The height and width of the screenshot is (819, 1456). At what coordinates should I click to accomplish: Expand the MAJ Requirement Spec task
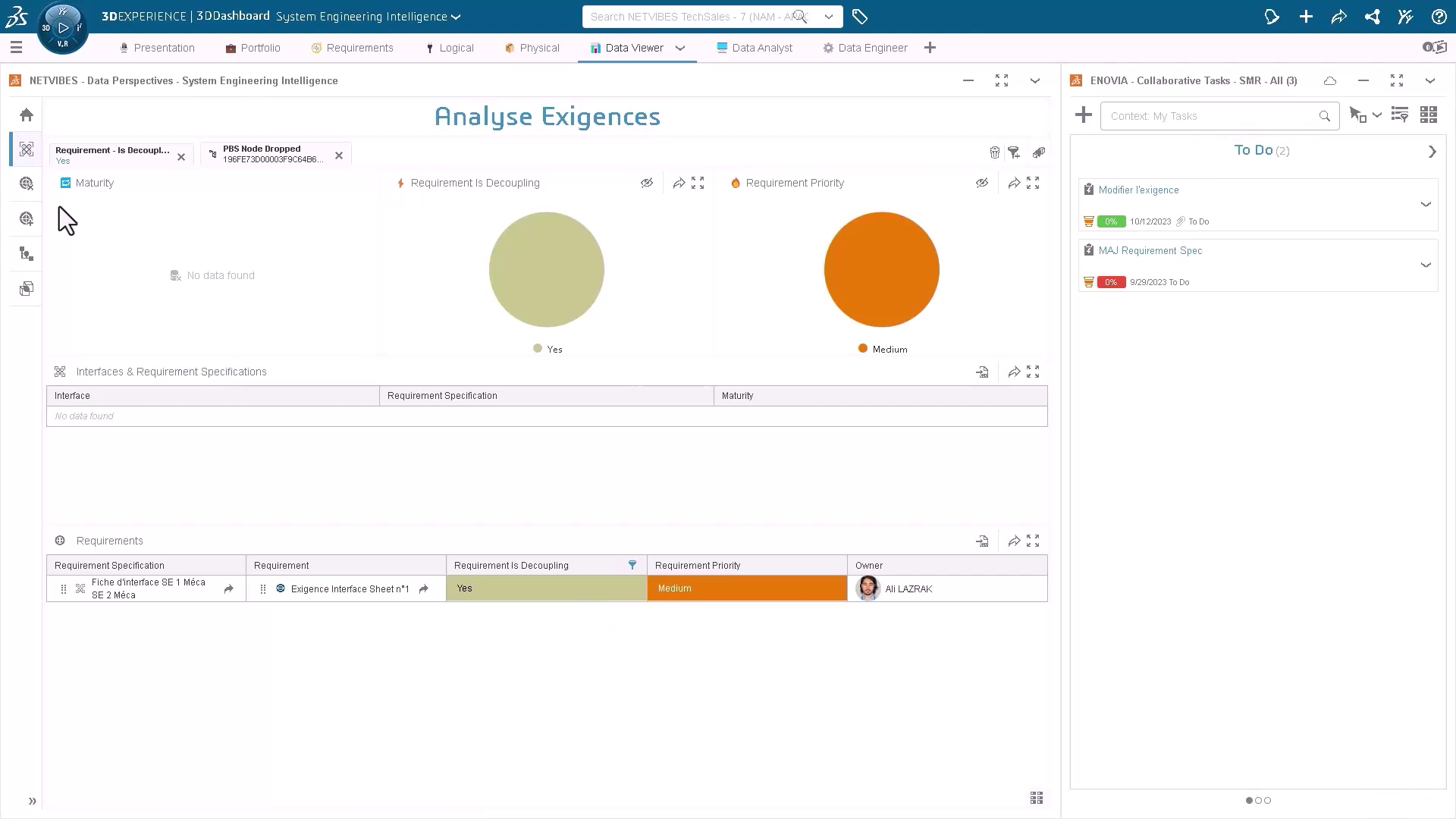click(x=1425, y=265)
